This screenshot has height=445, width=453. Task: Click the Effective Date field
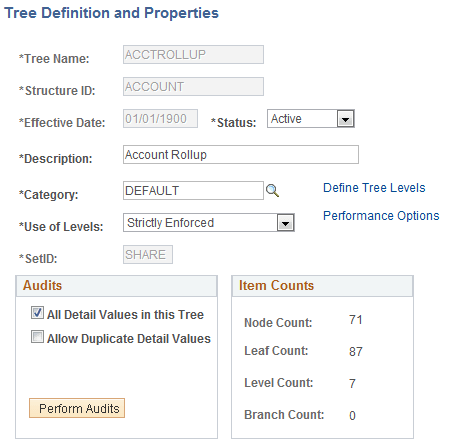click(160, 119)
